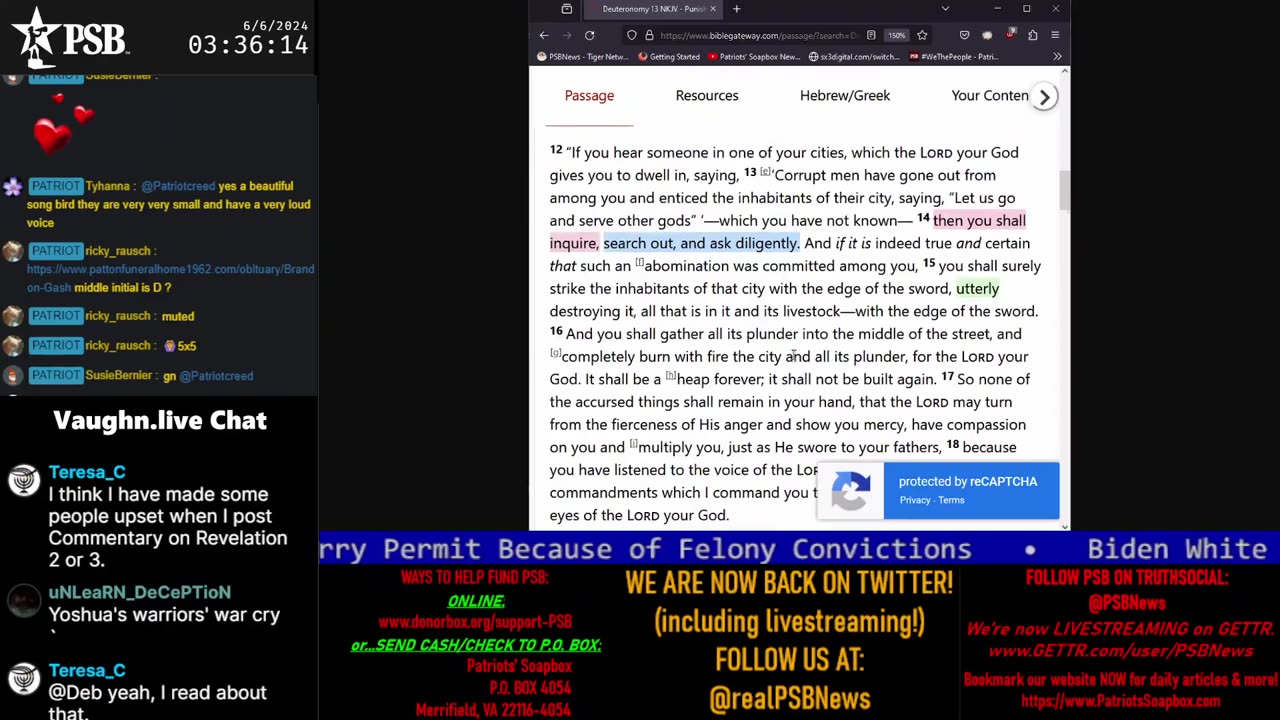This screenshot has height=720, width=1280.
Task: Click Tyhanna's flower avatar in chat
Action: pos(12,186)
